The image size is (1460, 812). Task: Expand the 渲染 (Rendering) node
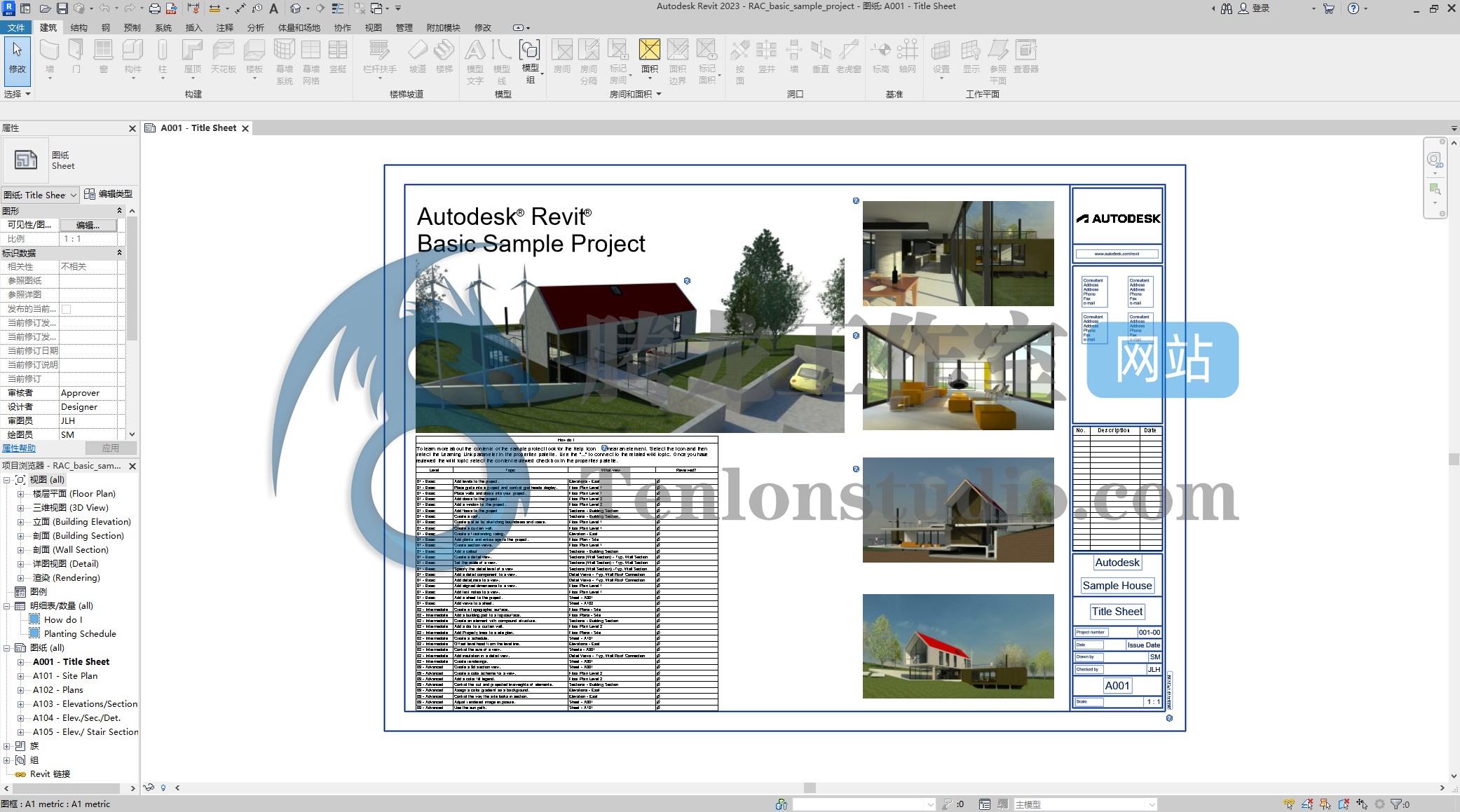pyautogui.click(x=20, y=578)
